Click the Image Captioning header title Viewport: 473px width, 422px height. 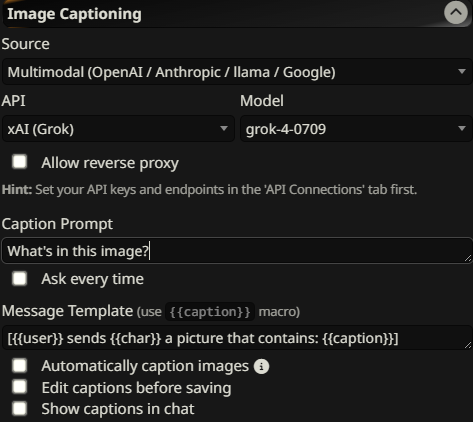coord(74,14)
